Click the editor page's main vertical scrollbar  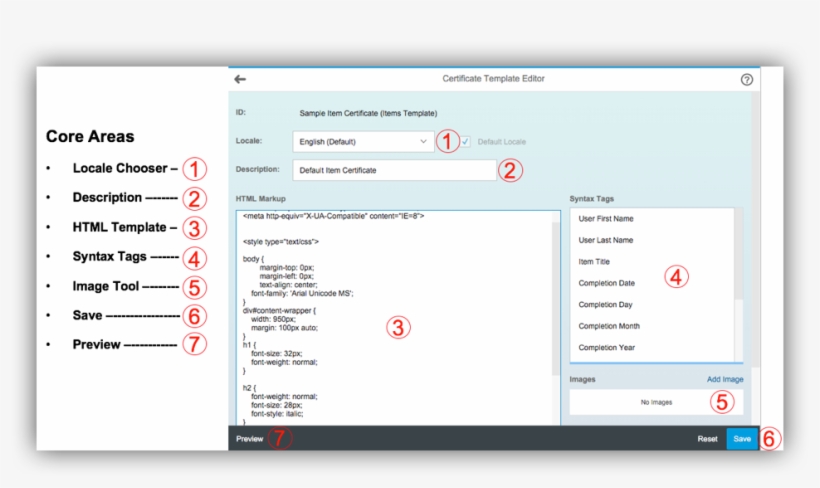[x=755, y=230]
